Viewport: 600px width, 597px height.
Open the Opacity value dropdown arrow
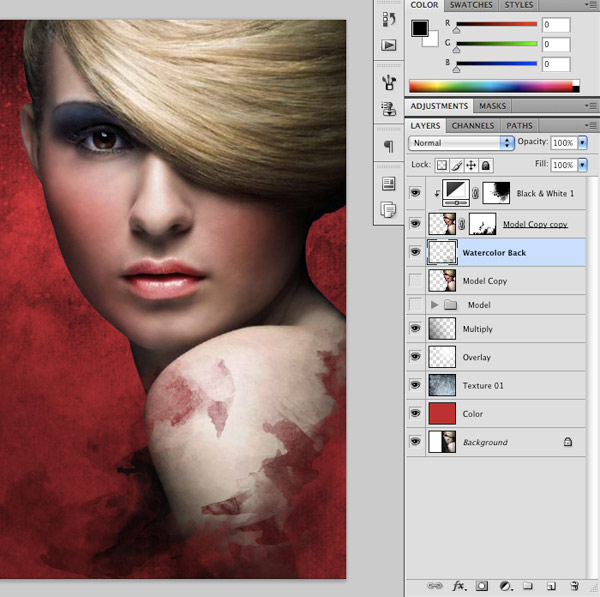coord(583,144)
